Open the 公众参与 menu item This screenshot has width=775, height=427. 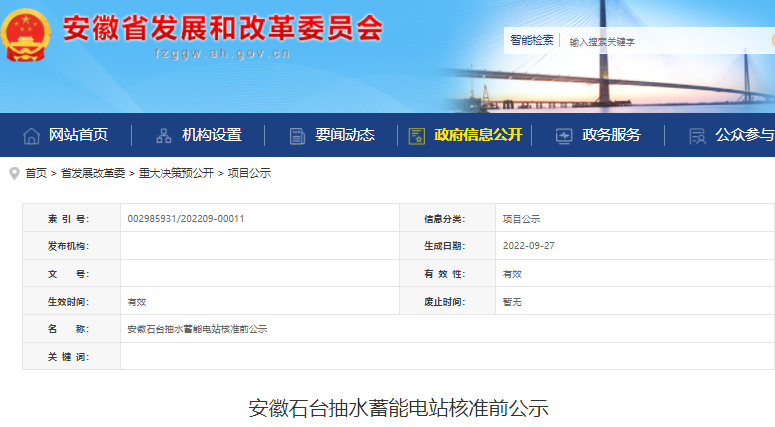pos(745,135)
